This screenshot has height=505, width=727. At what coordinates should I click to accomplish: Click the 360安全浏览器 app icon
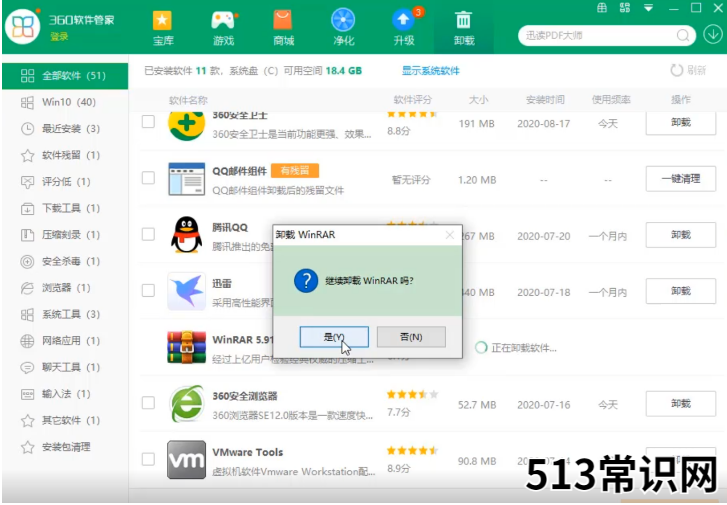186,403
